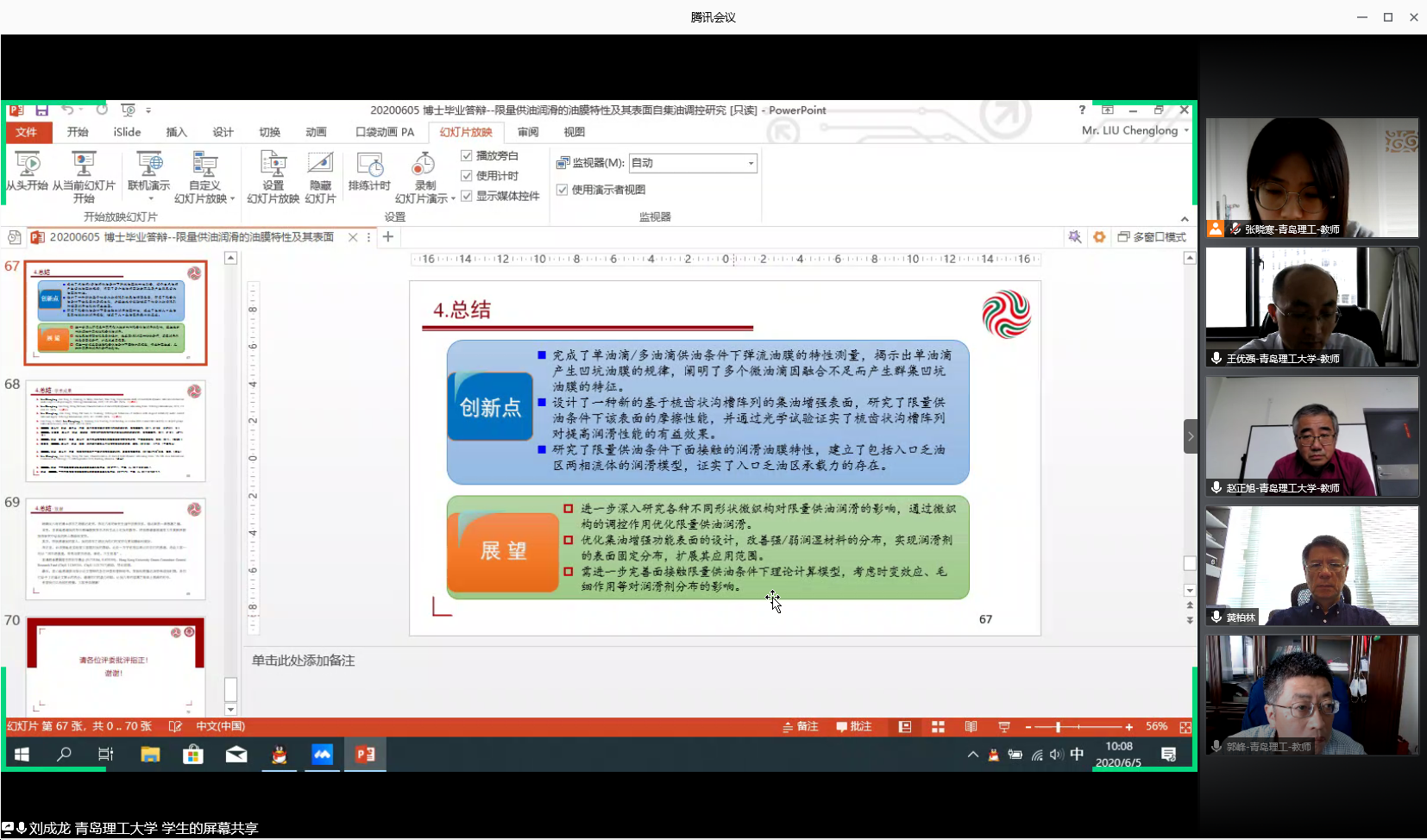Screen dimensions: 1427x840
Task: Click Multi-window mode (多窗口模式) button
Action: [1152, 237]
